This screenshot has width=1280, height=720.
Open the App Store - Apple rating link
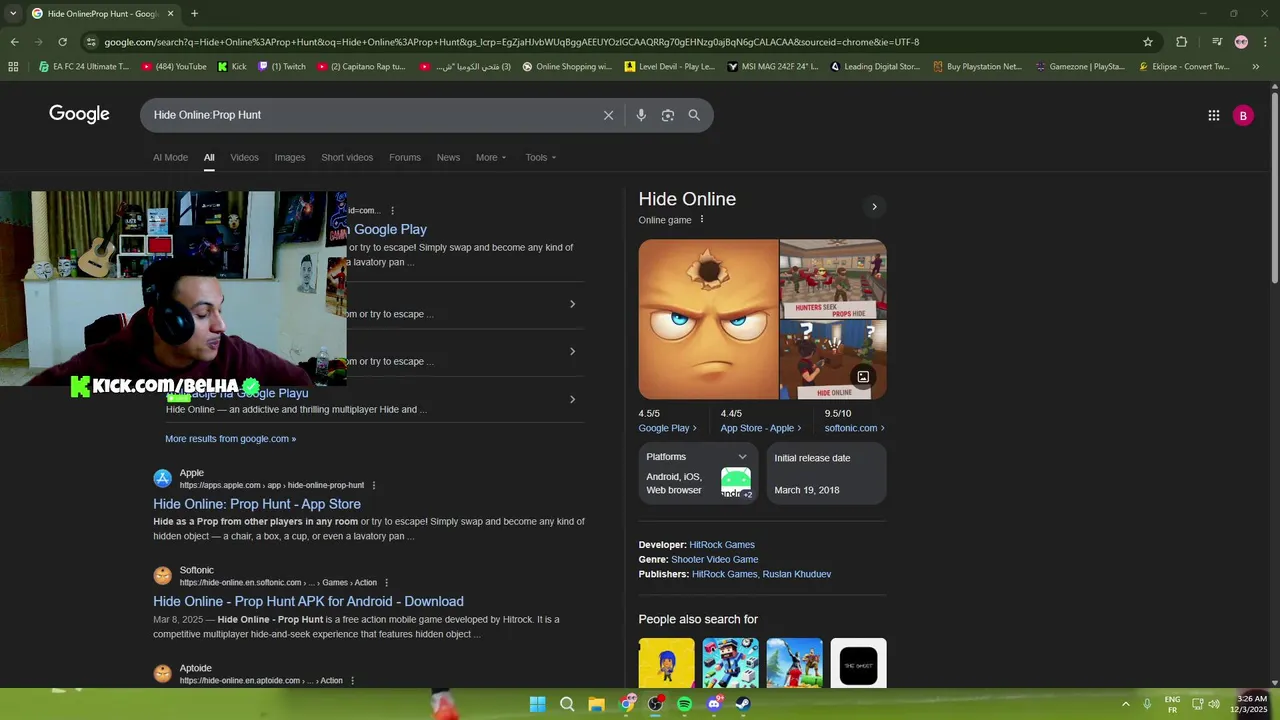point(760,428)
